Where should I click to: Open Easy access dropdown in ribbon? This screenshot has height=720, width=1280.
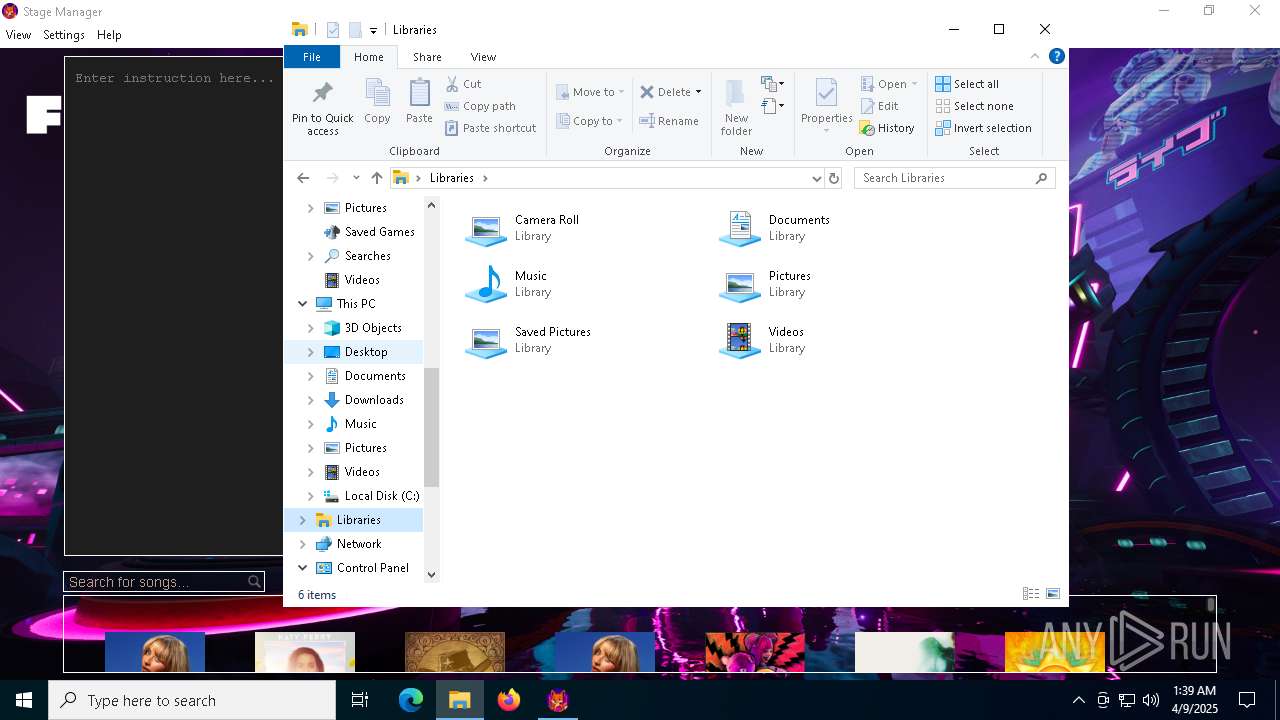[x=772, y=105]
